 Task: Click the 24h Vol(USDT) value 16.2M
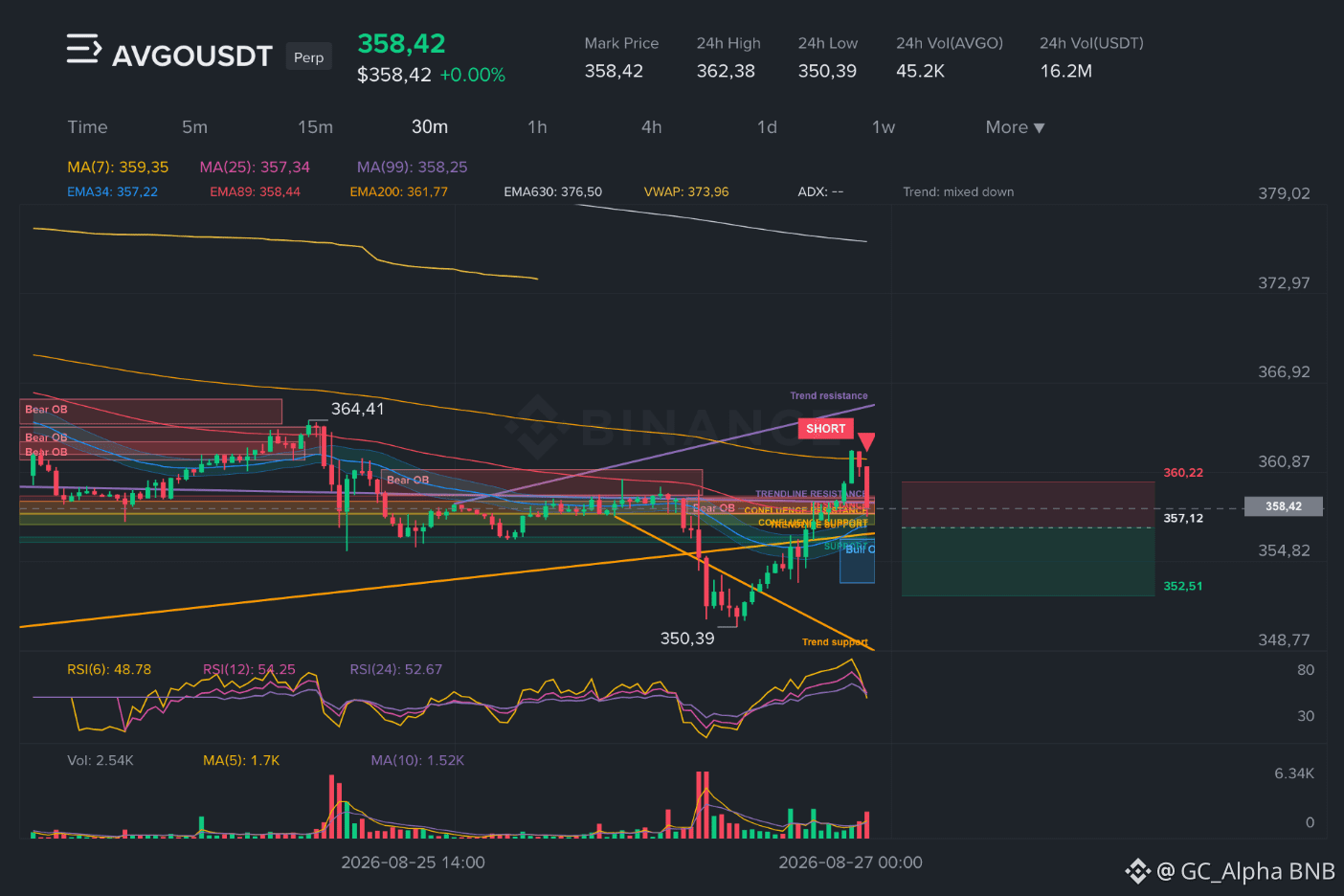point(1066,71)
